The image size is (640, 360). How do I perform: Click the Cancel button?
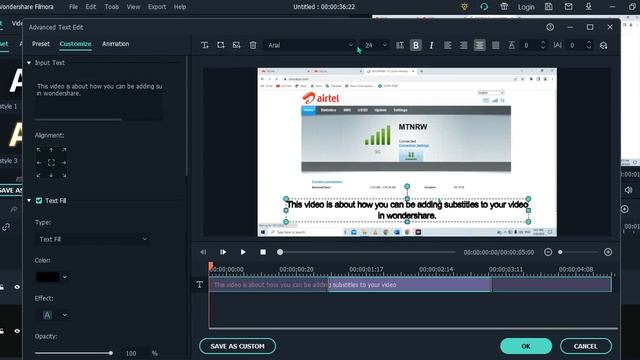tap(585, 346)
